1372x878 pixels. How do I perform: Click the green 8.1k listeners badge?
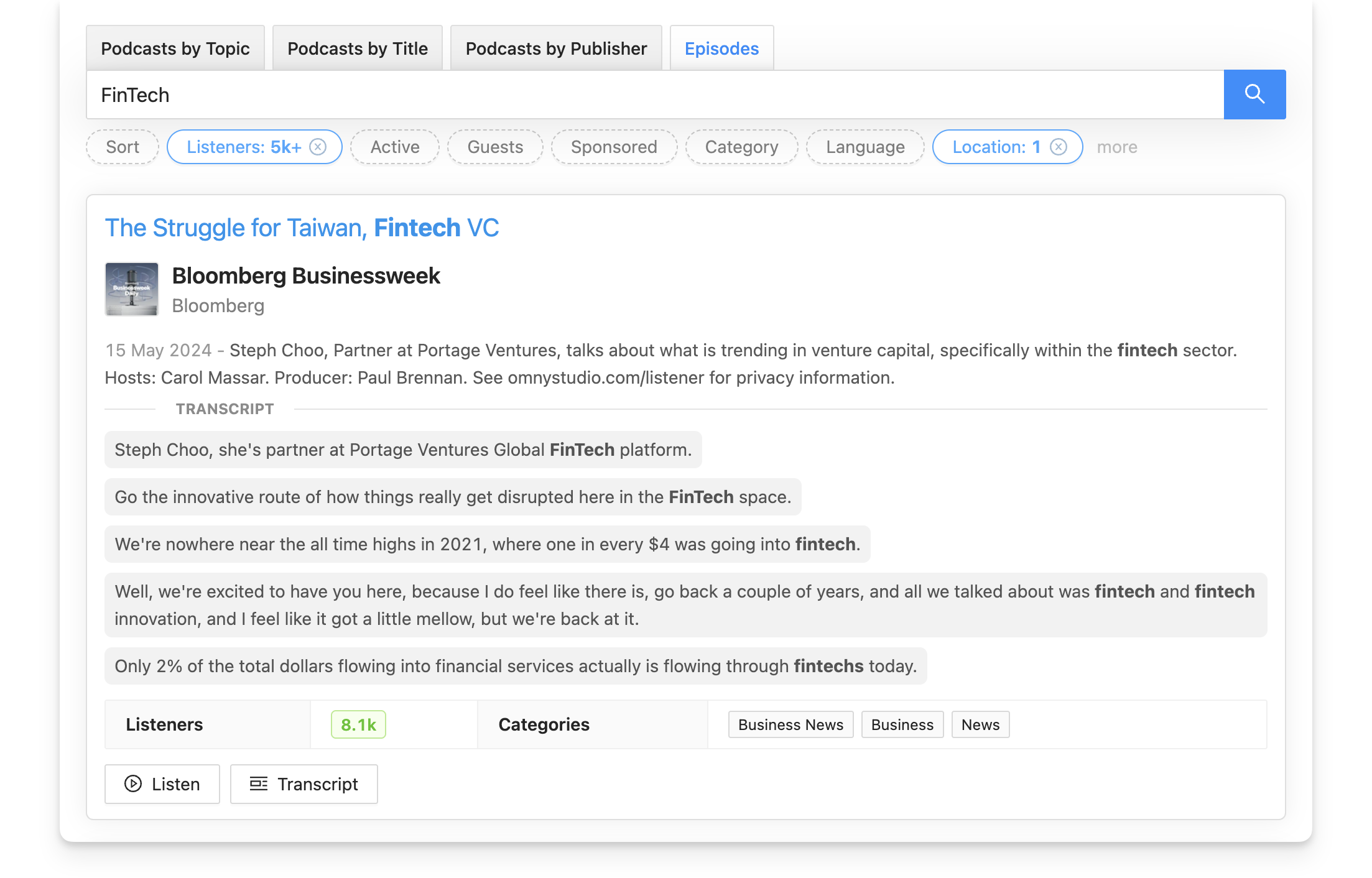click(358, 724)
